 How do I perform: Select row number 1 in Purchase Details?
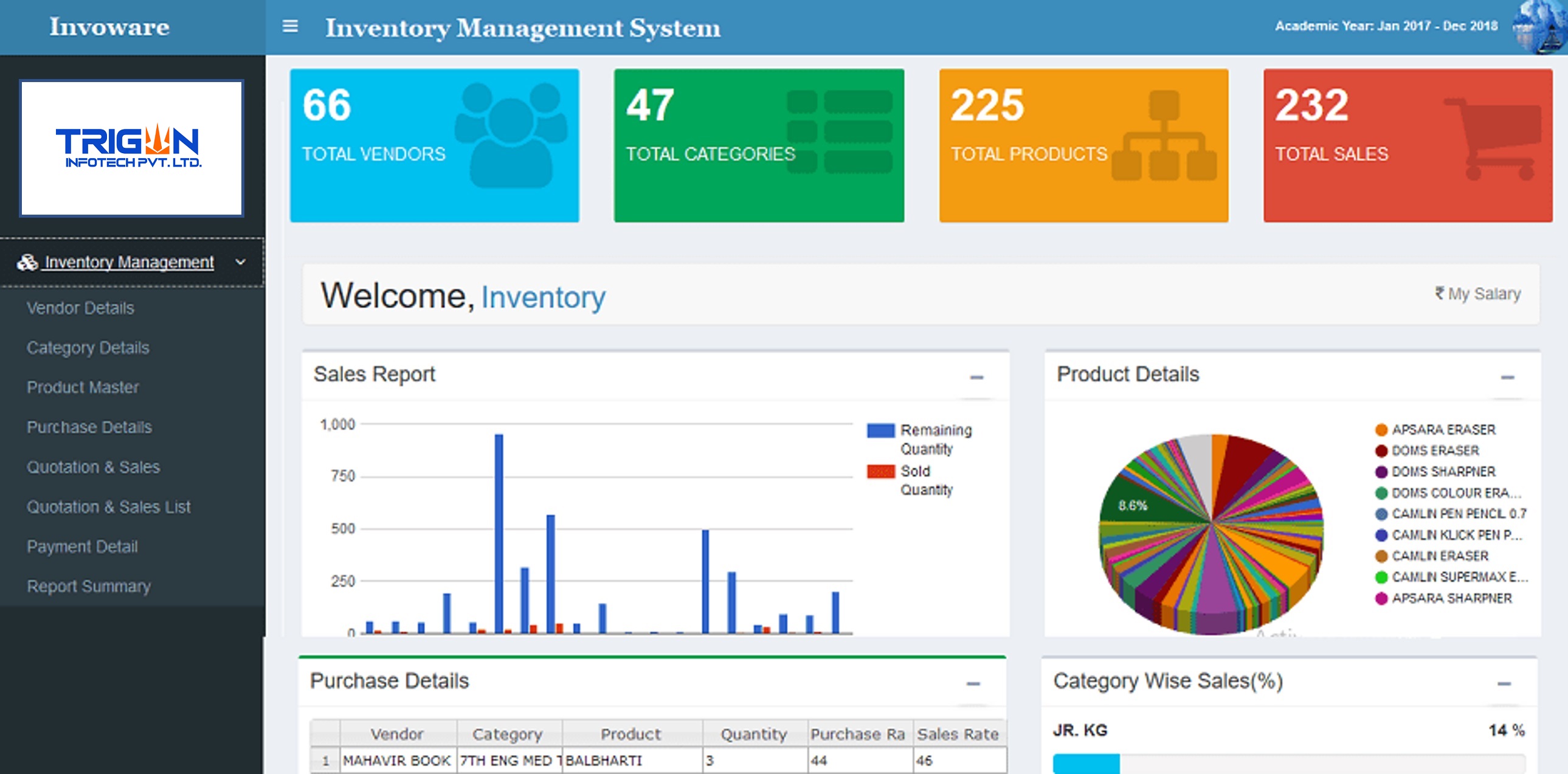tap(325, 761)
